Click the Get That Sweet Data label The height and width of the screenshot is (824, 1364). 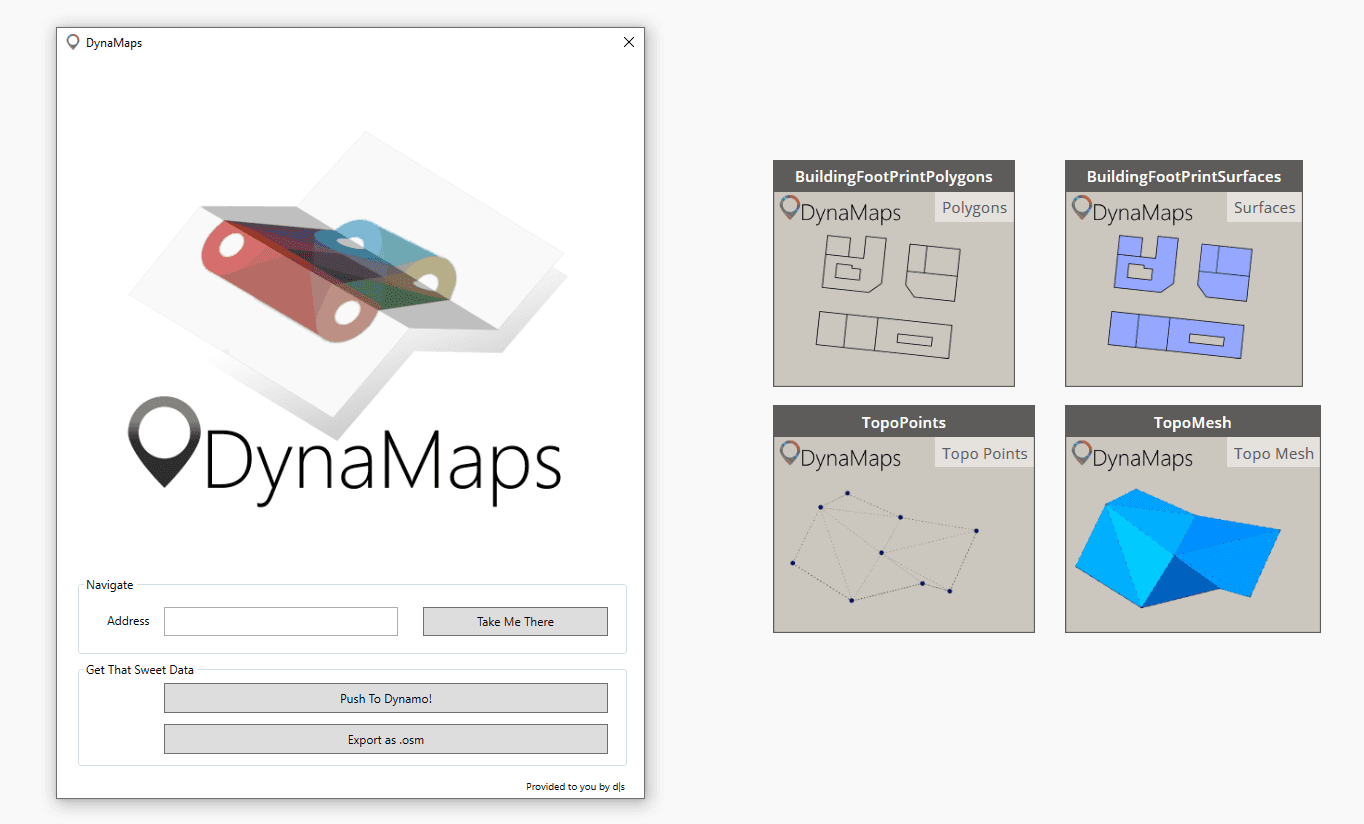click(140, 670)
